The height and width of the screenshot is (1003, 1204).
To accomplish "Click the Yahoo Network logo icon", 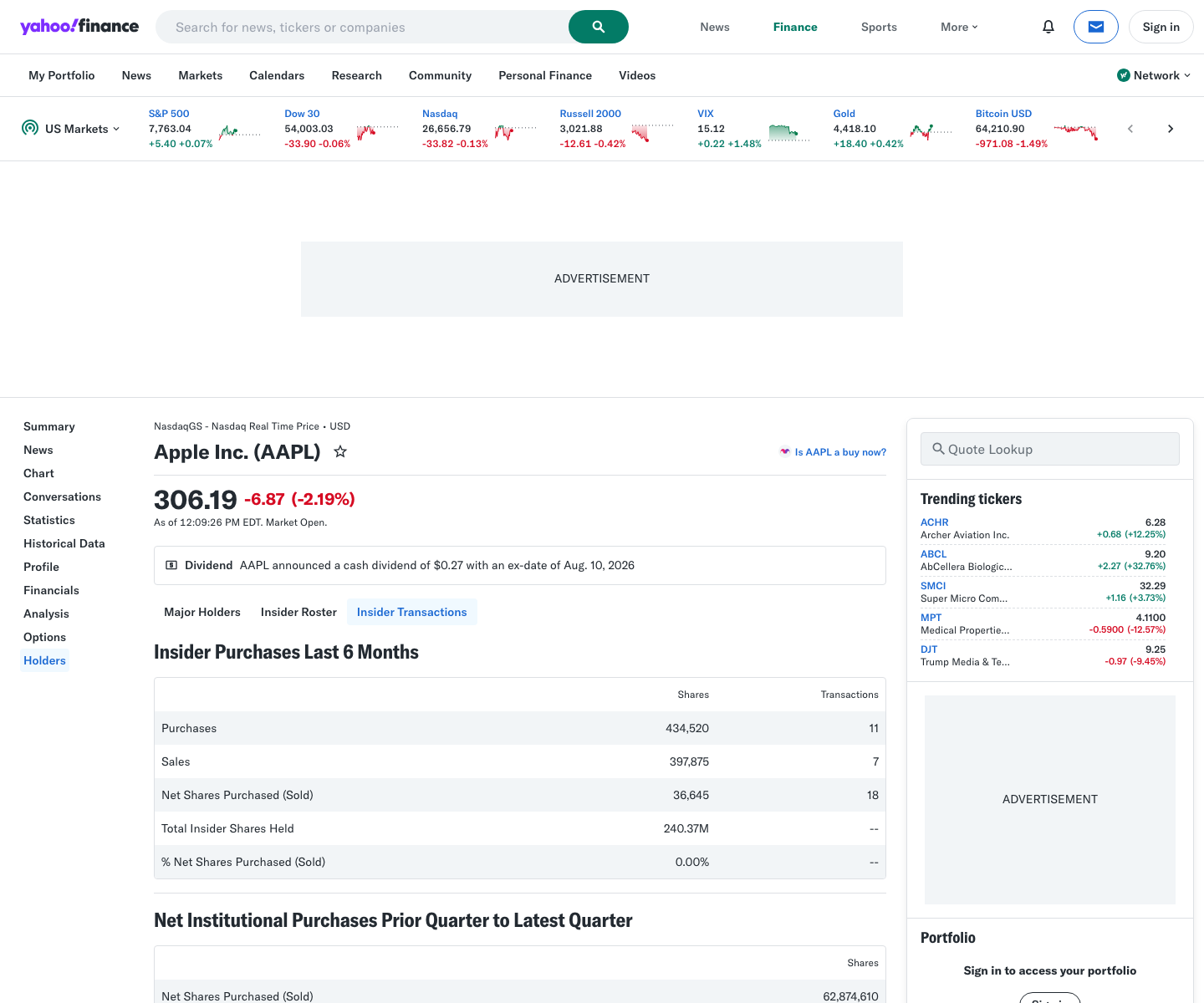I will click(x=1124, y=75).
